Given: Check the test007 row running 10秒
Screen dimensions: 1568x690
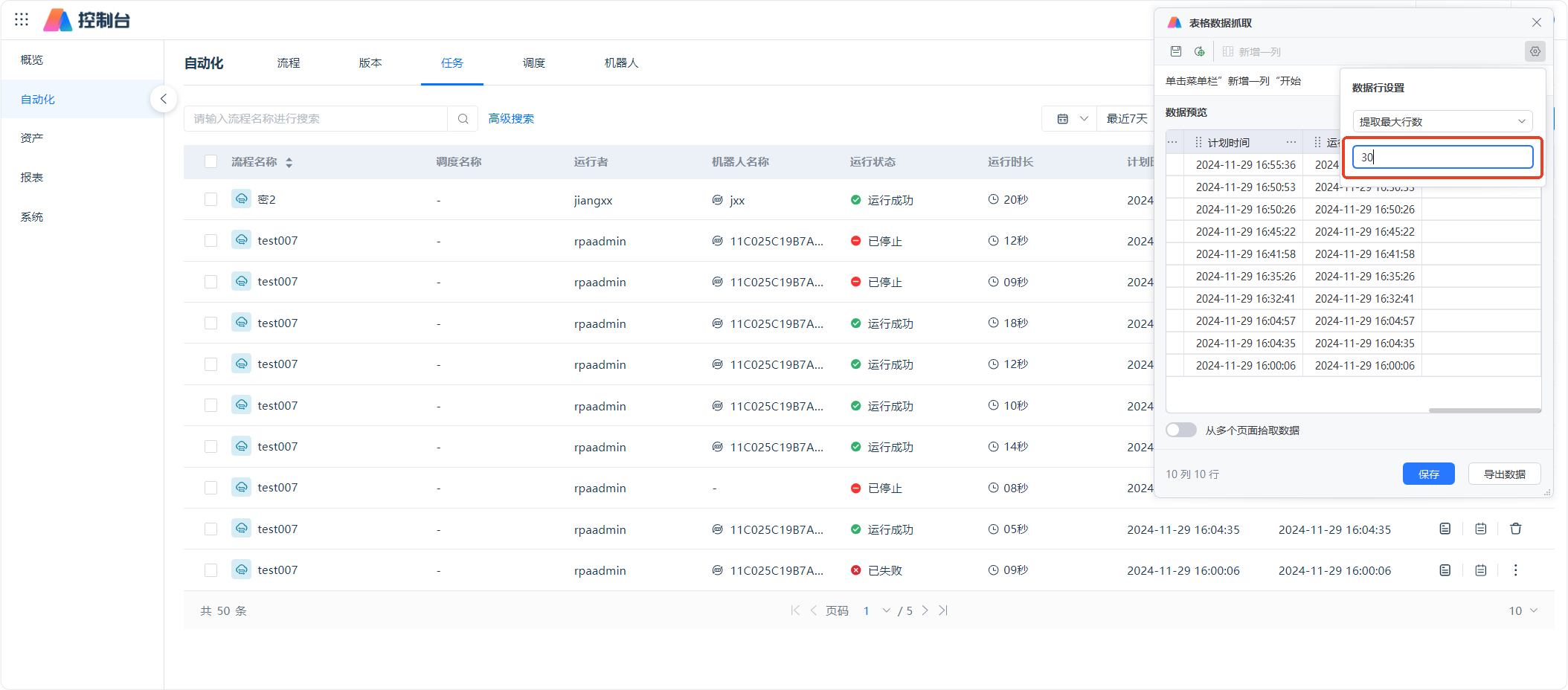Looking at the screenshot, I should 211,405.
